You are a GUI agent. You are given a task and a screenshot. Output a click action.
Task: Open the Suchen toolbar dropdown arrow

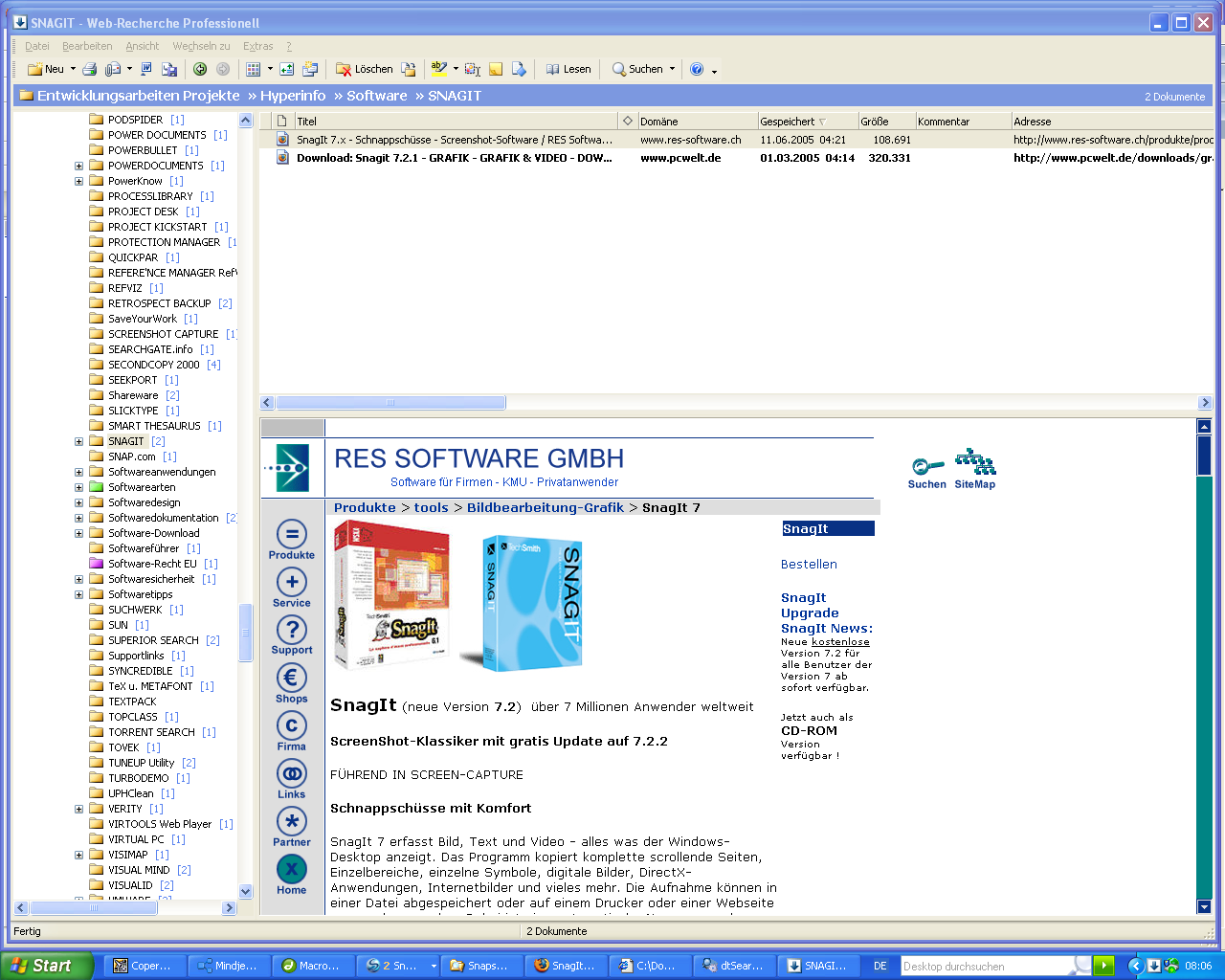point(672,69)
